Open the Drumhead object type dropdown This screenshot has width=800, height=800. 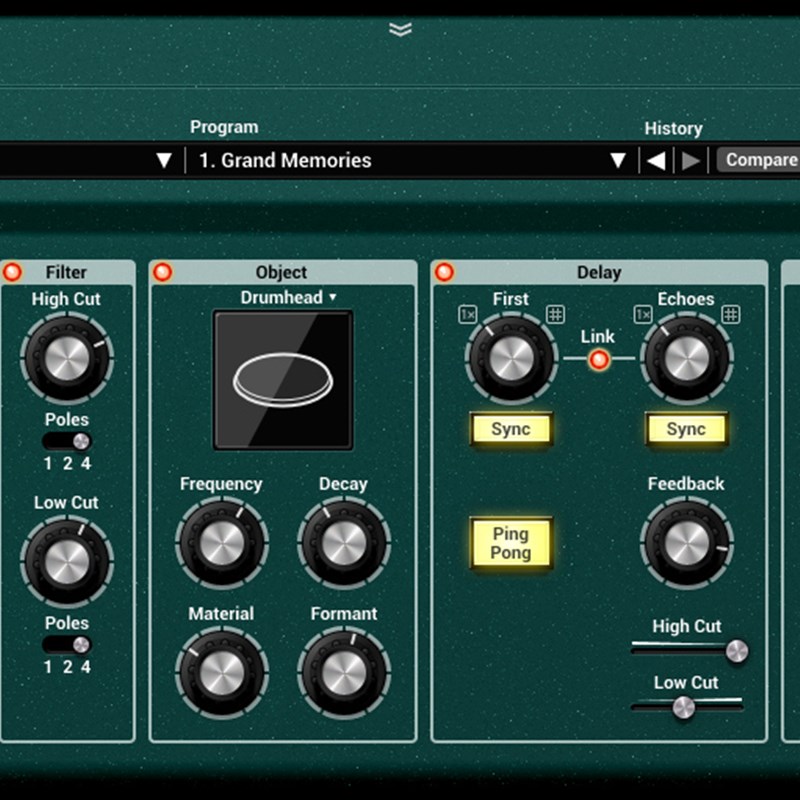(288, 297)
